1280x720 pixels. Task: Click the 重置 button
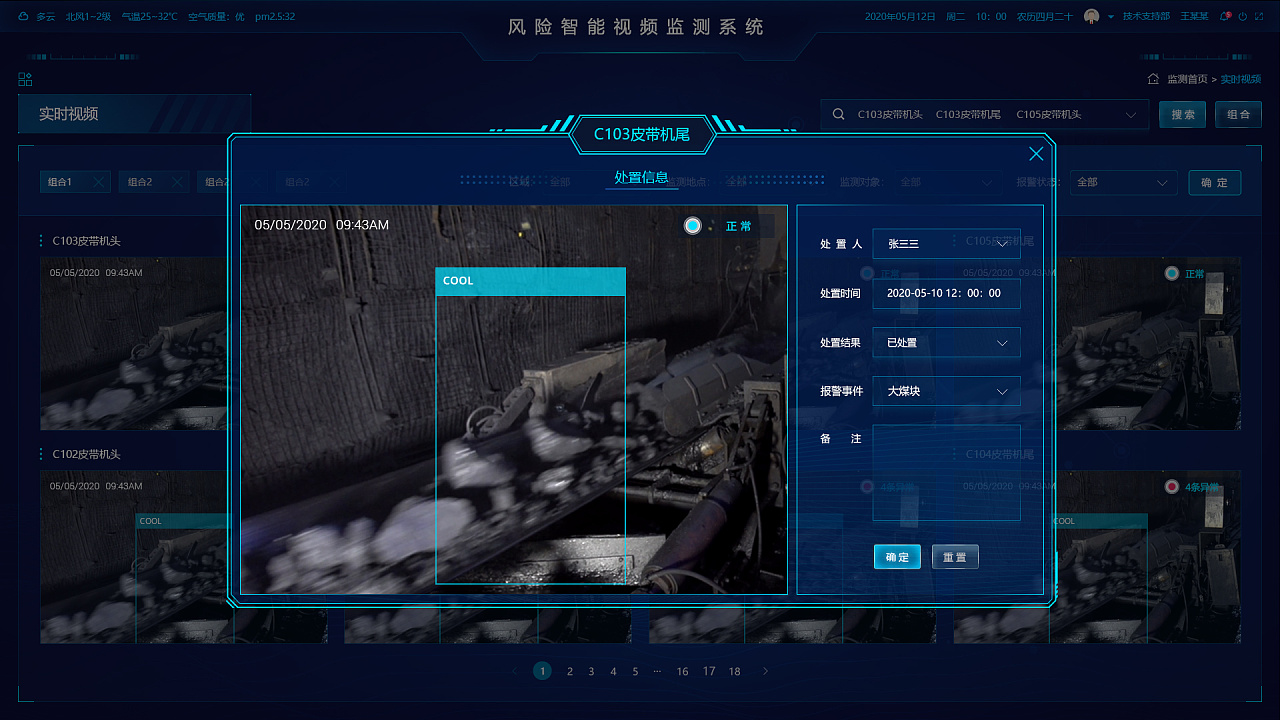point(955,557)
